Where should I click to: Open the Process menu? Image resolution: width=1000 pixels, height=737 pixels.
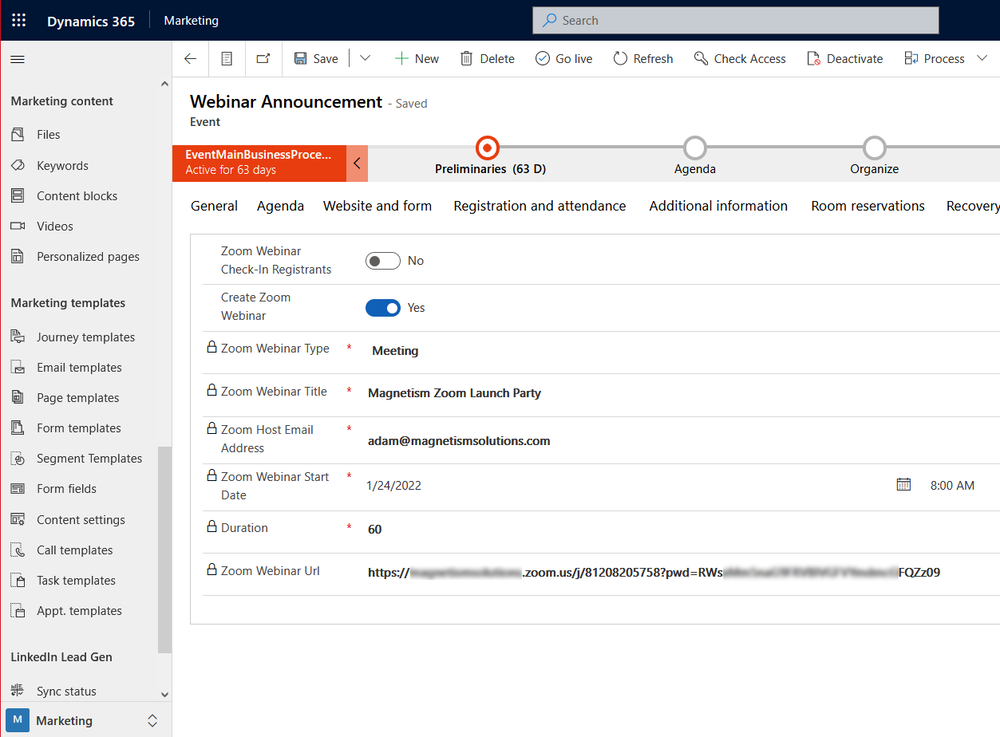(934, 59)
